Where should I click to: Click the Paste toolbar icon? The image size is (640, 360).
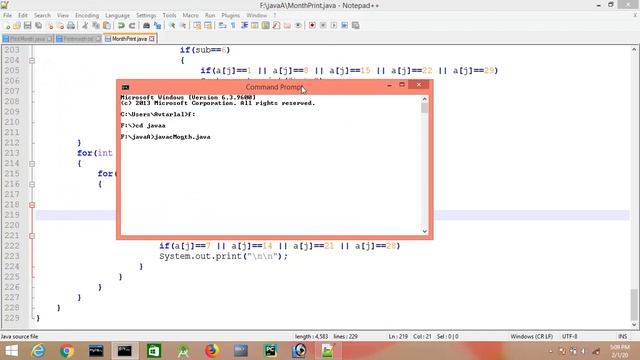[107, 26]
